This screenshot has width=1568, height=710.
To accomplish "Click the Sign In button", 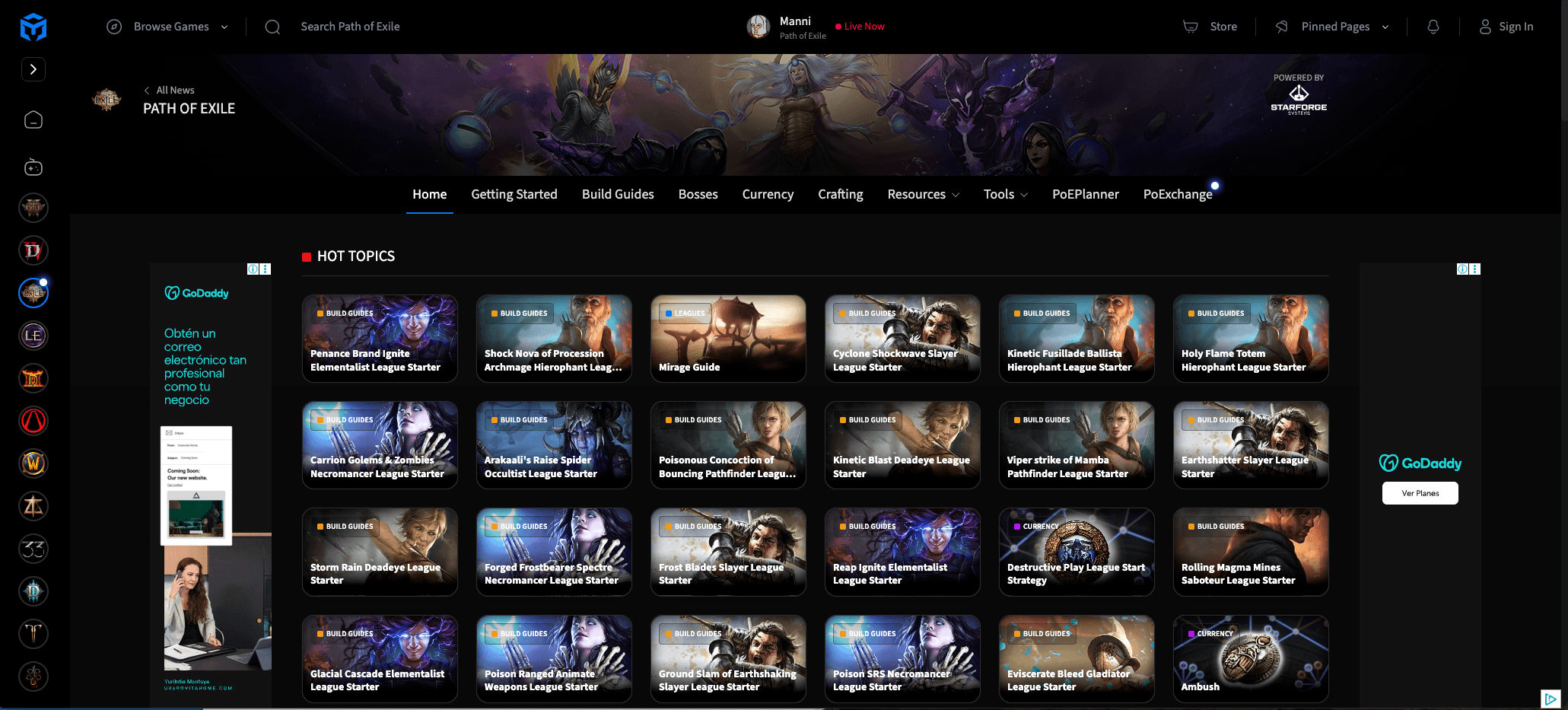I will 1506,27.
